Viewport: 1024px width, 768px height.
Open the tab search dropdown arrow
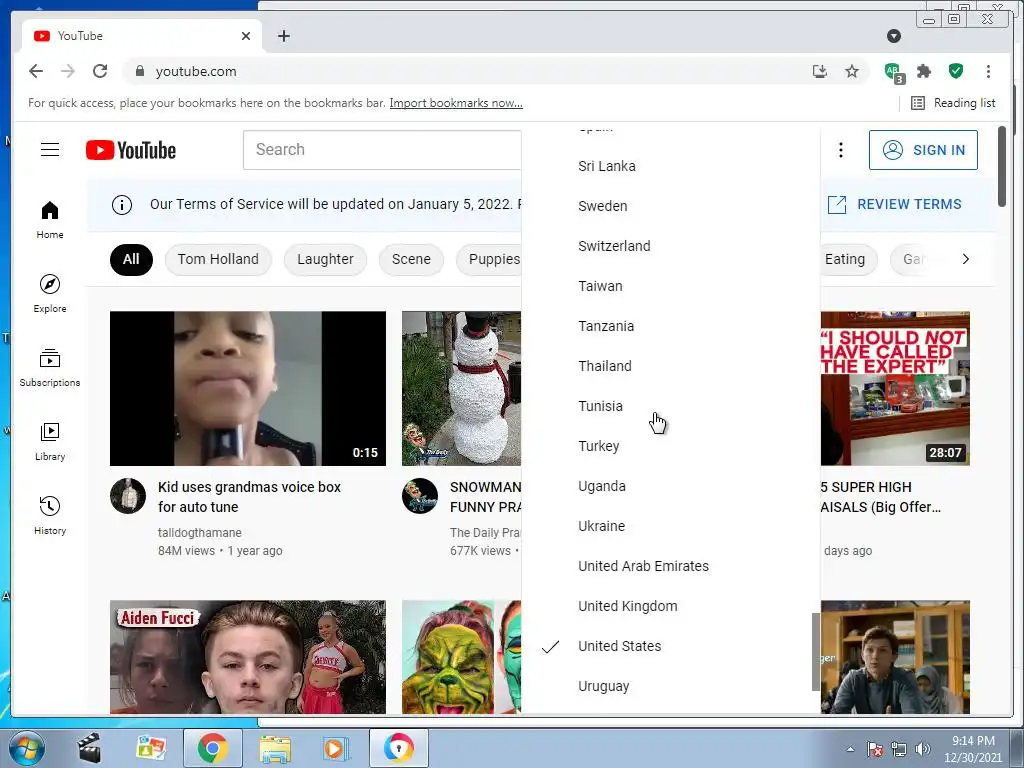click(894, 36)
